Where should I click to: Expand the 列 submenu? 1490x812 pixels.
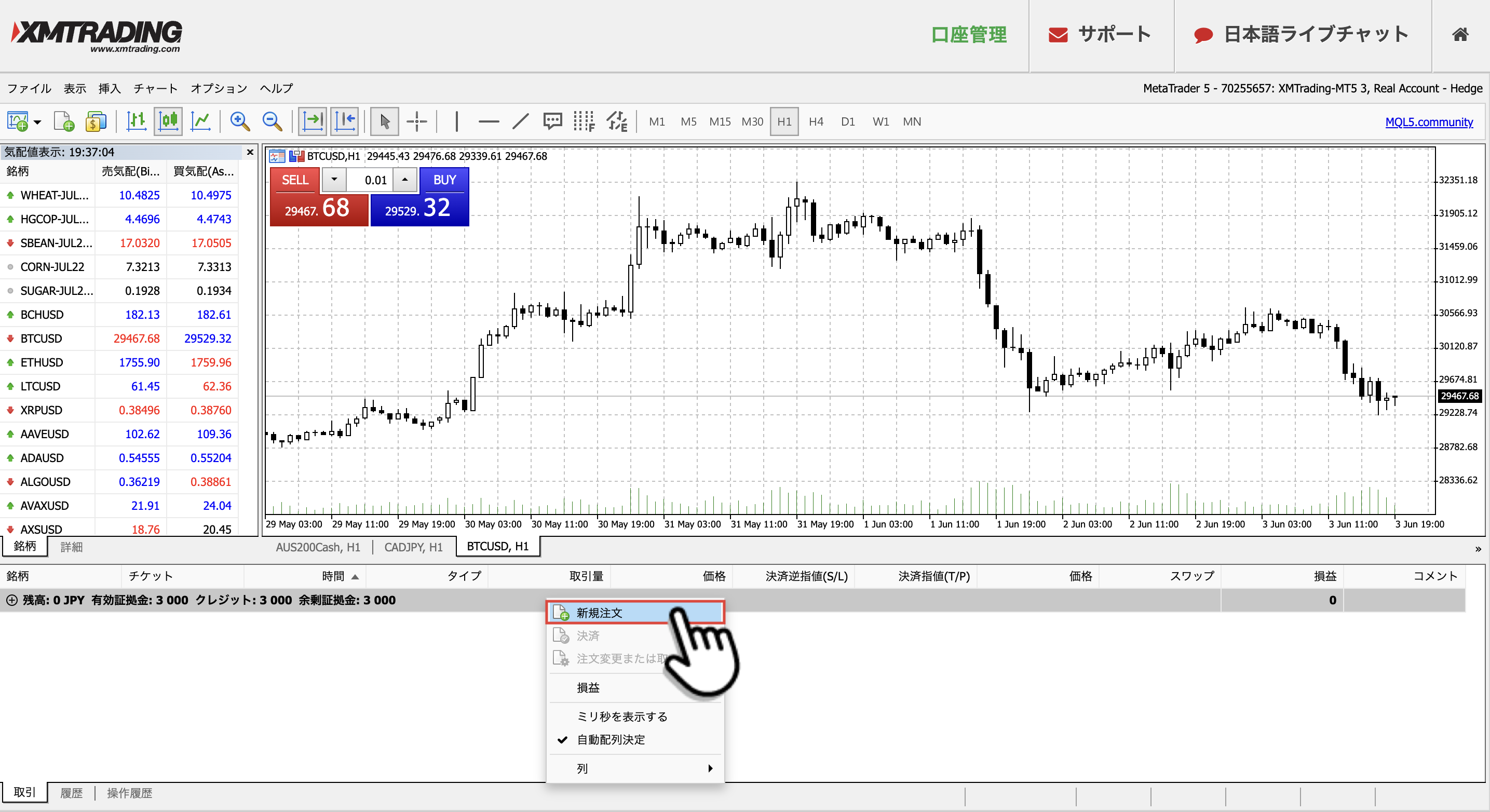click(x=635, y=768)
